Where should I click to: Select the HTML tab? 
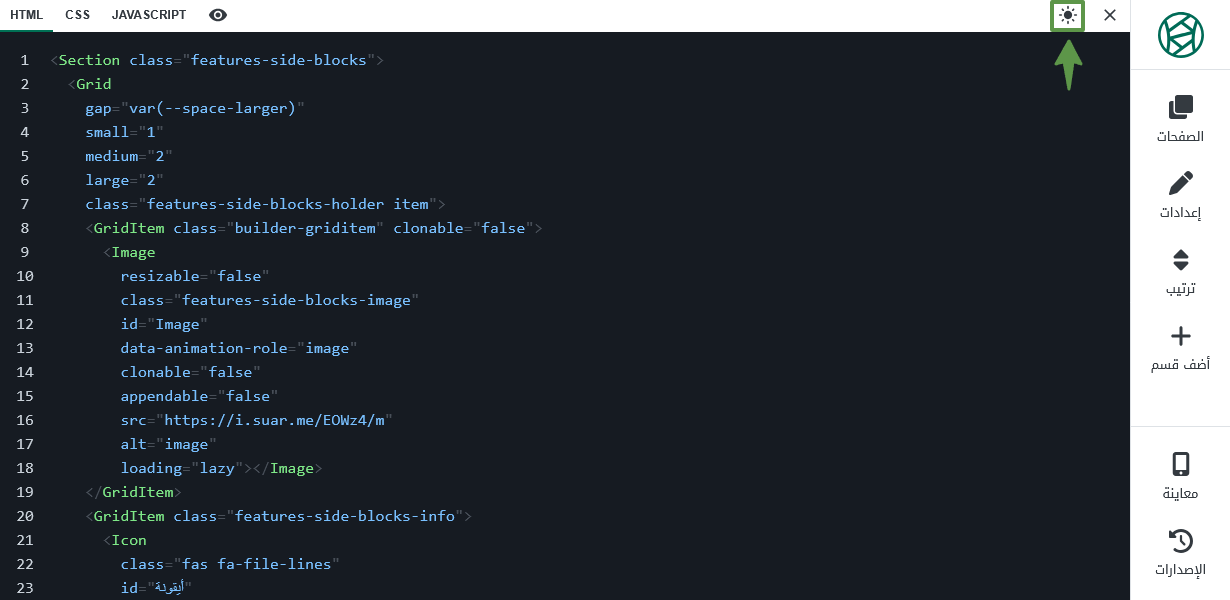tap(26, 15)
